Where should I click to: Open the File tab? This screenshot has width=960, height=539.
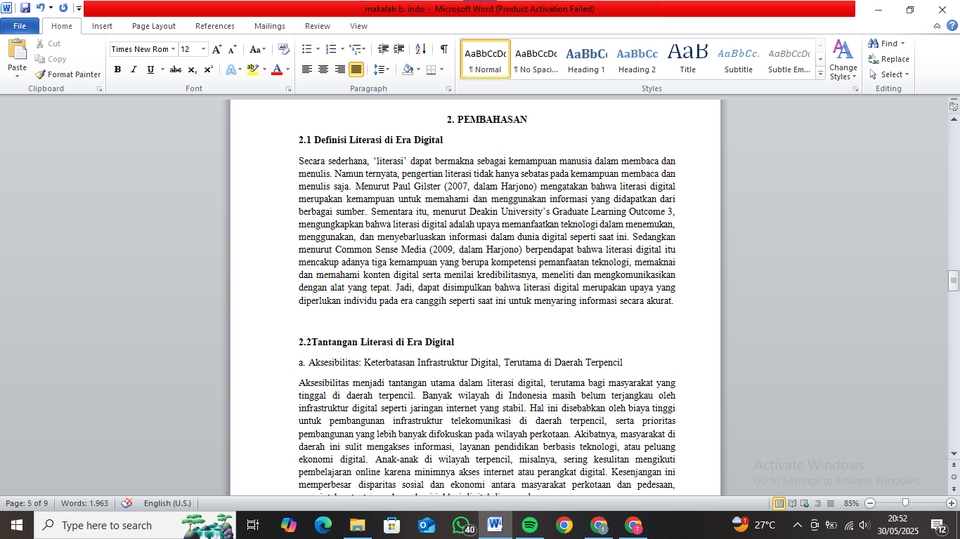pos(20,26)
